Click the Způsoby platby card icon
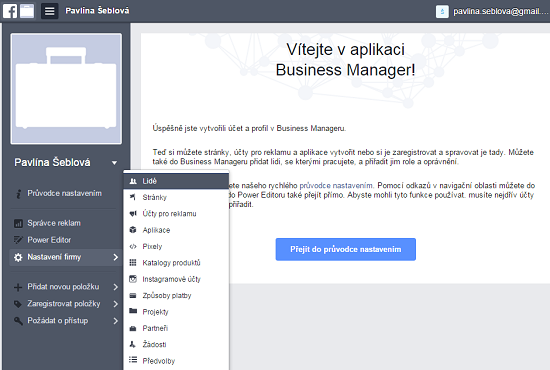 [133, 295]
